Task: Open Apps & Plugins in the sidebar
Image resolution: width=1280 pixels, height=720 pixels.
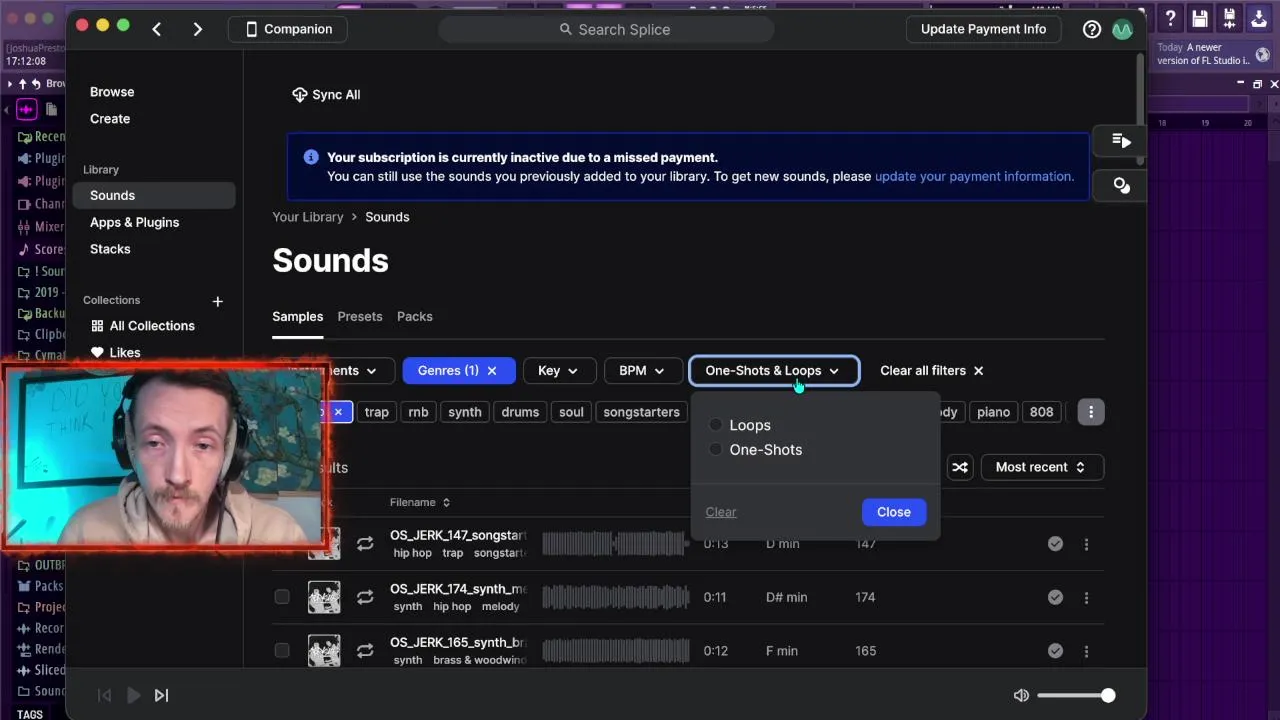Action: [x=135, y=222]
